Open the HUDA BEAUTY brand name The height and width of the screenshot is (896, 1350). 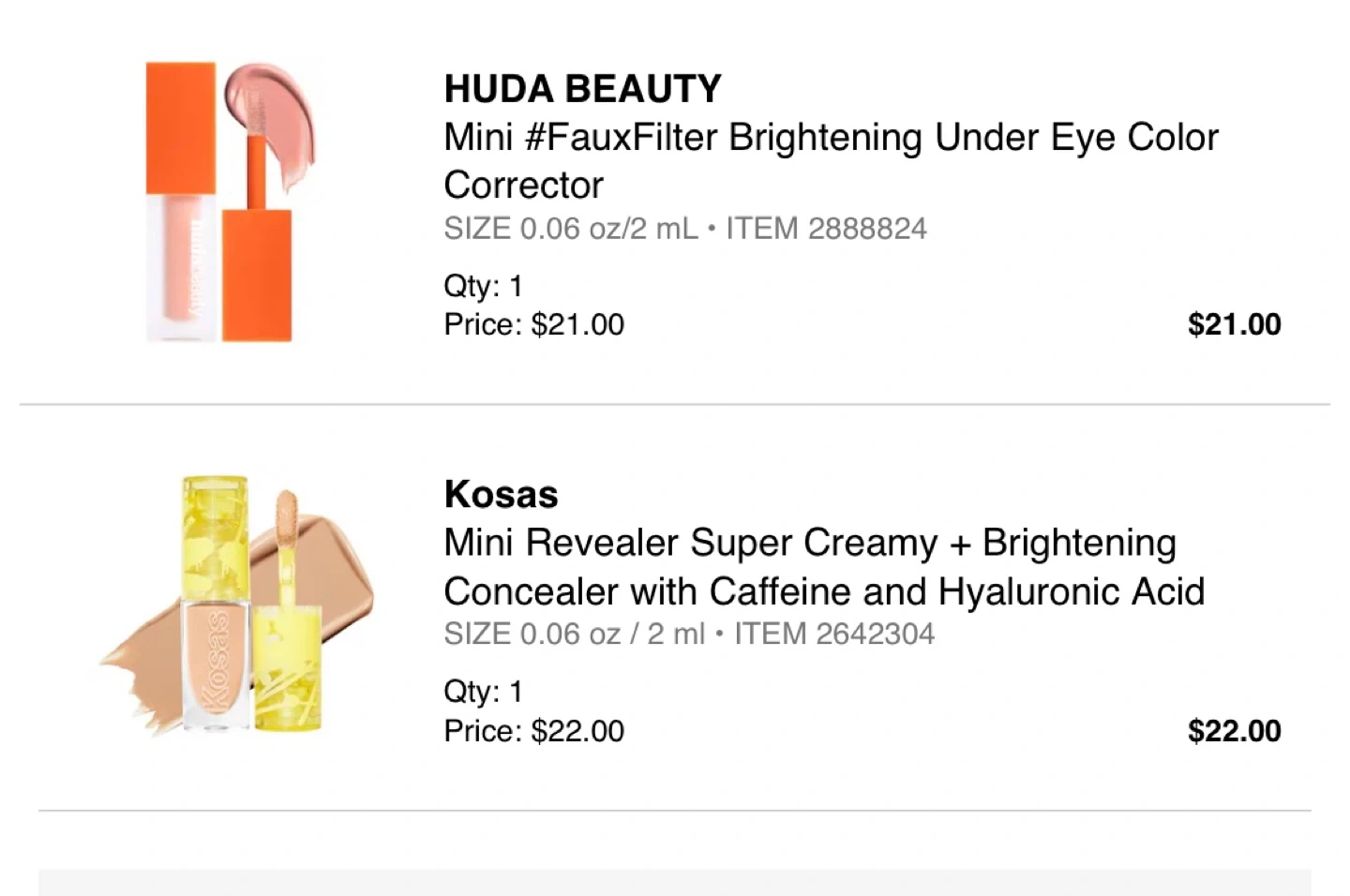(x=582, y=89)
